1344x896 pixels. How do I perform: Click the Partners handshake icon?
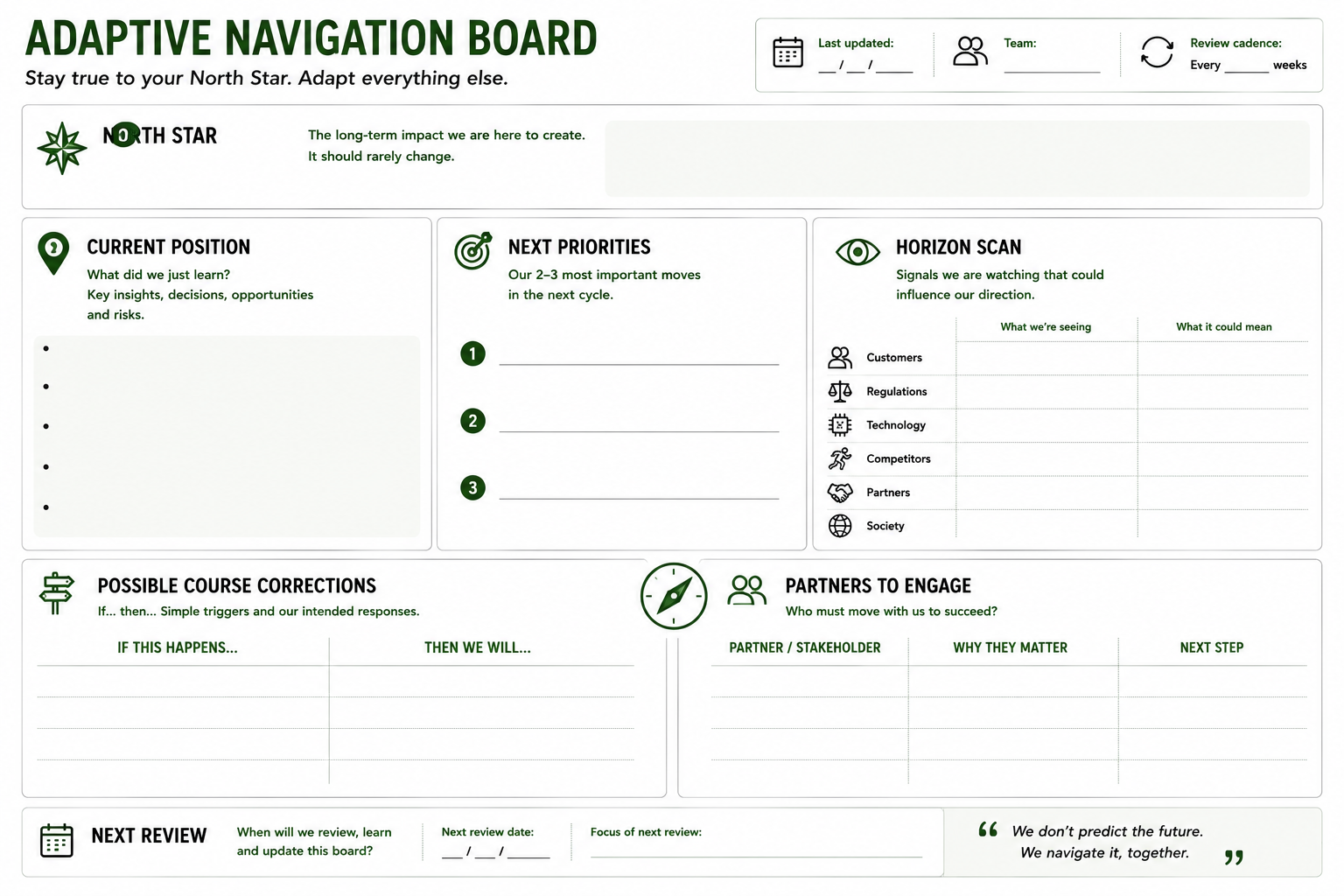click(840, 493)
